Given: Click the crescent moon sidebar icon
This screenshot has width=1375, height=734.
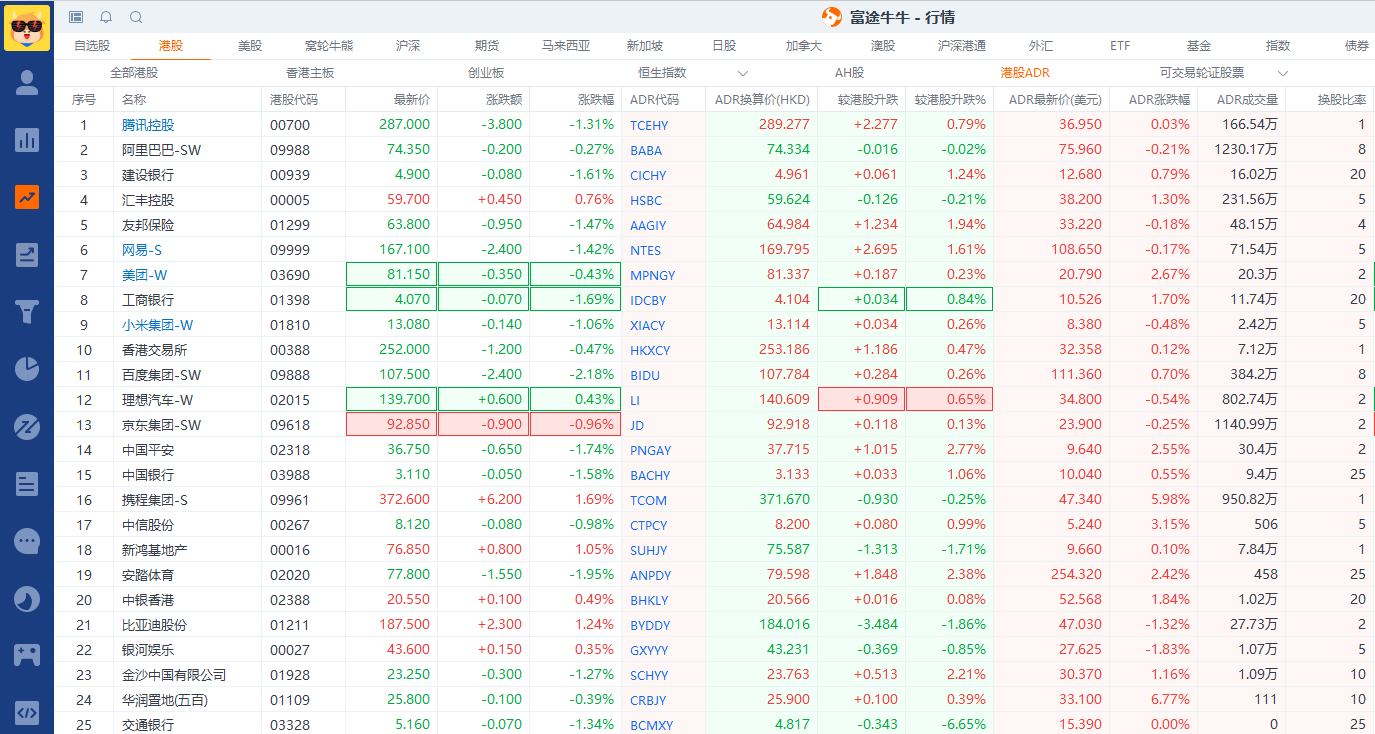Looking at the screenshot, I should (x=27, y=599).
